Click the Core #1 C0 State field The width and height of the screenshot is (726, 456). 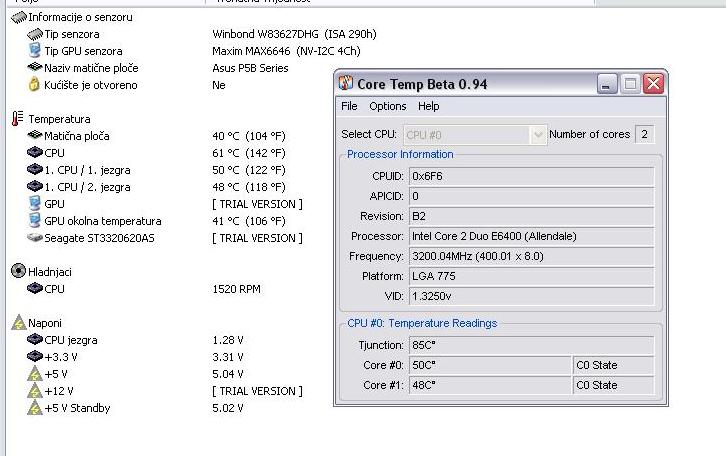pyautogui.click(x=613, y=385)
